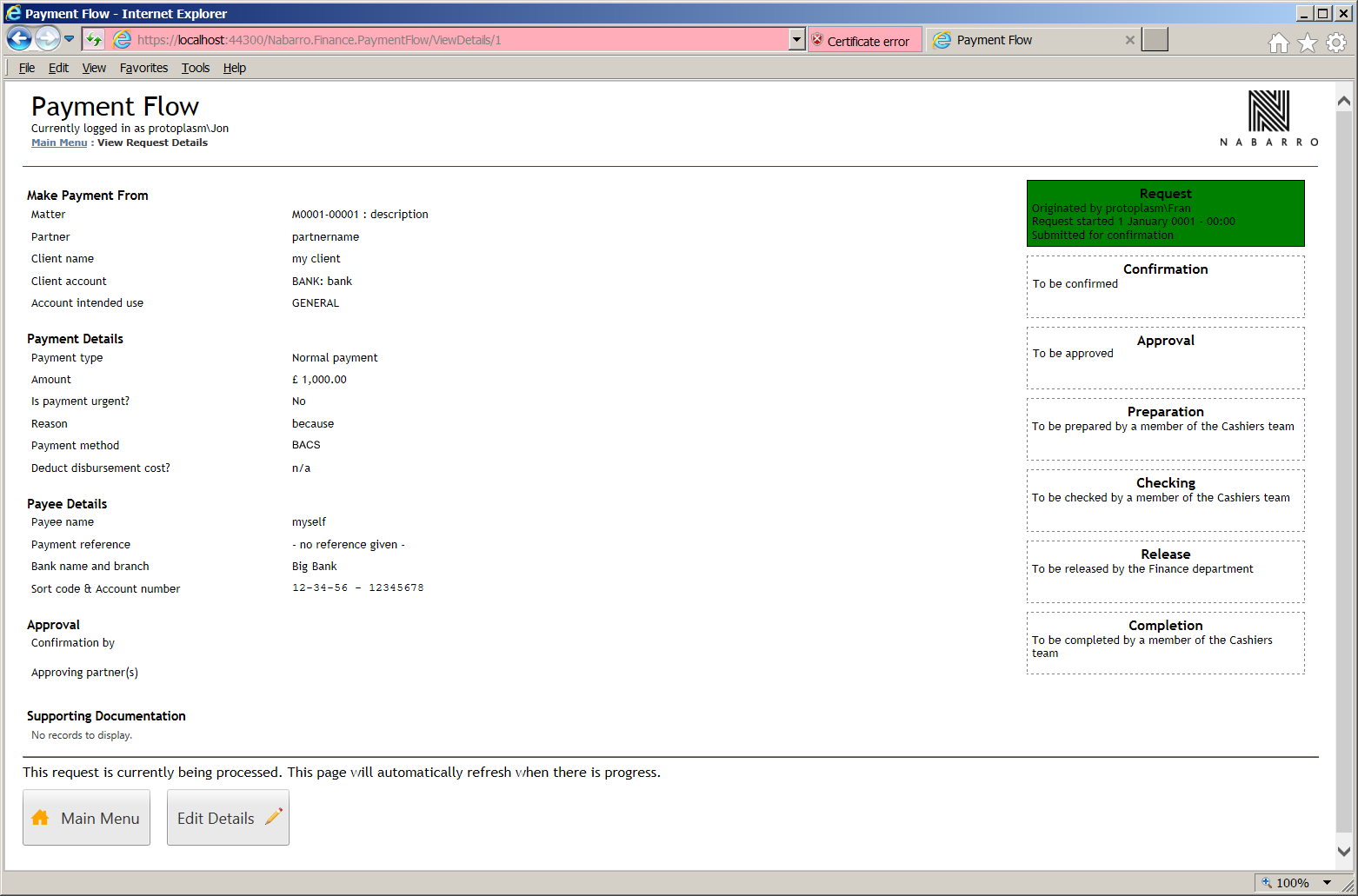
Task: Click the page scrollbar down arrow
Action: (1344, 852)
